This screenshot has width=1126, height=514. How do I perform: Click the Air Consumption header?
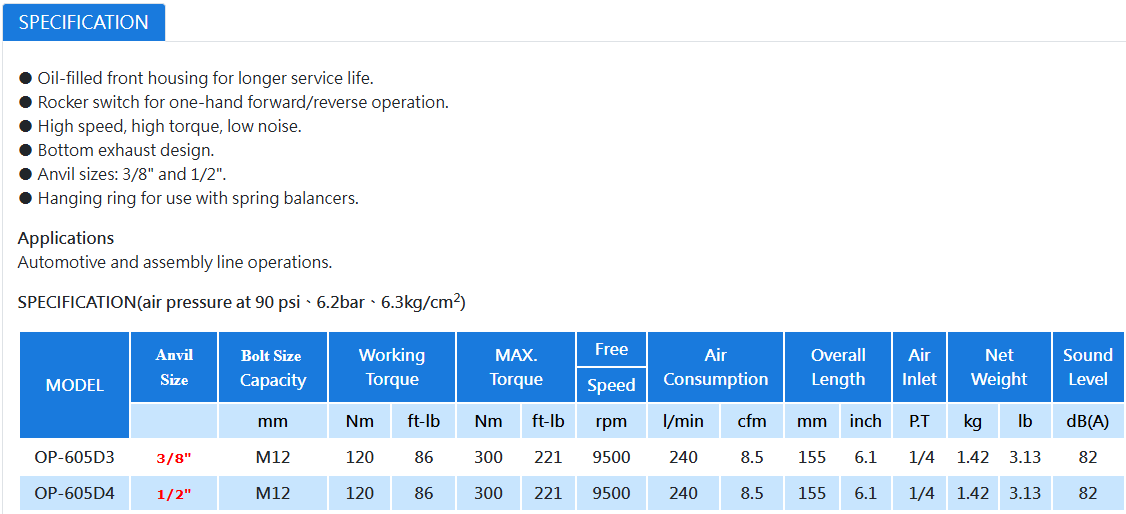(716, 367)
